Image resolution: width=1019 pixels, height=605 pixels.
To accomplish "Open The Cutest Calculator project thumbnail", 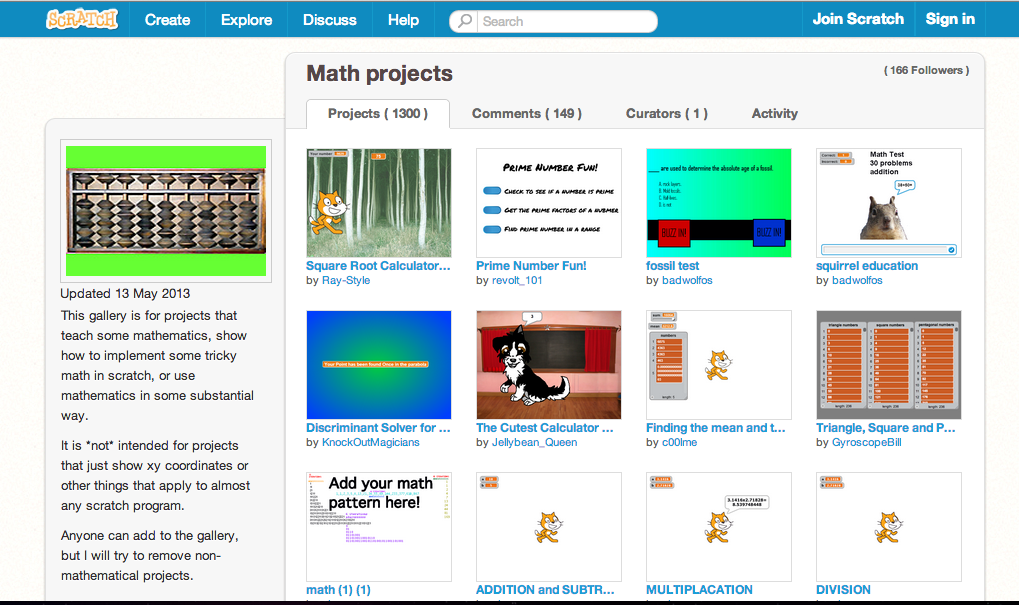I will coord(548,364).
